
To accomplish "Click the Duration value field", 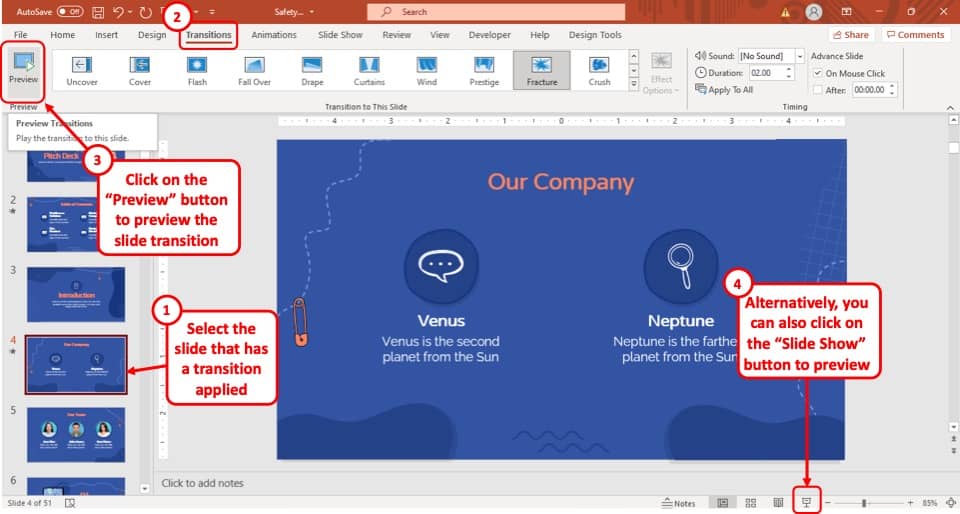I will (766, 73).
